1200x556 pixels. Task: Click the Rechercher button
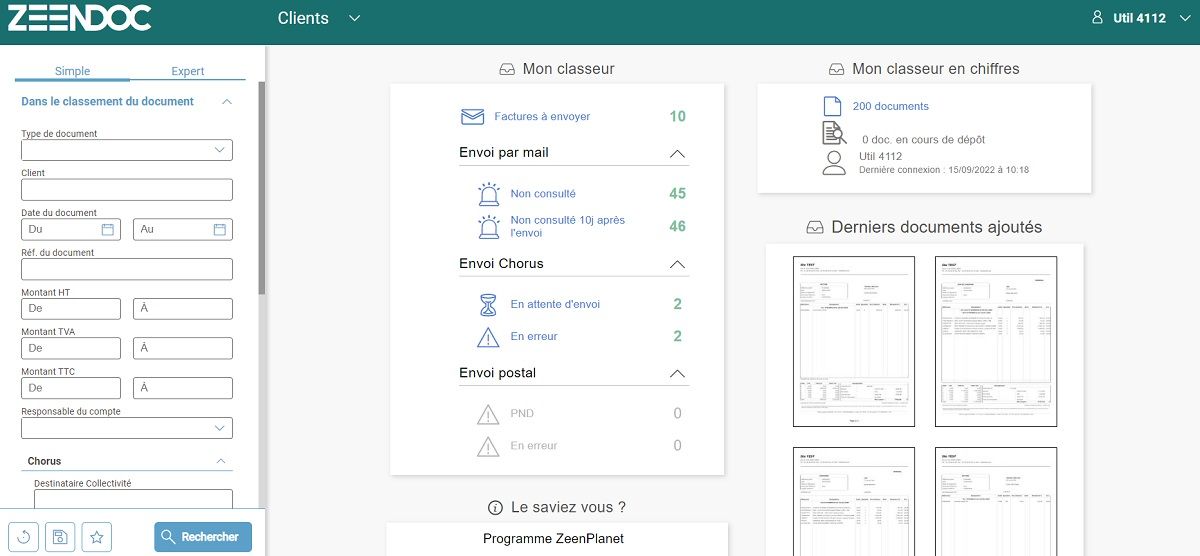coord(203,537)
